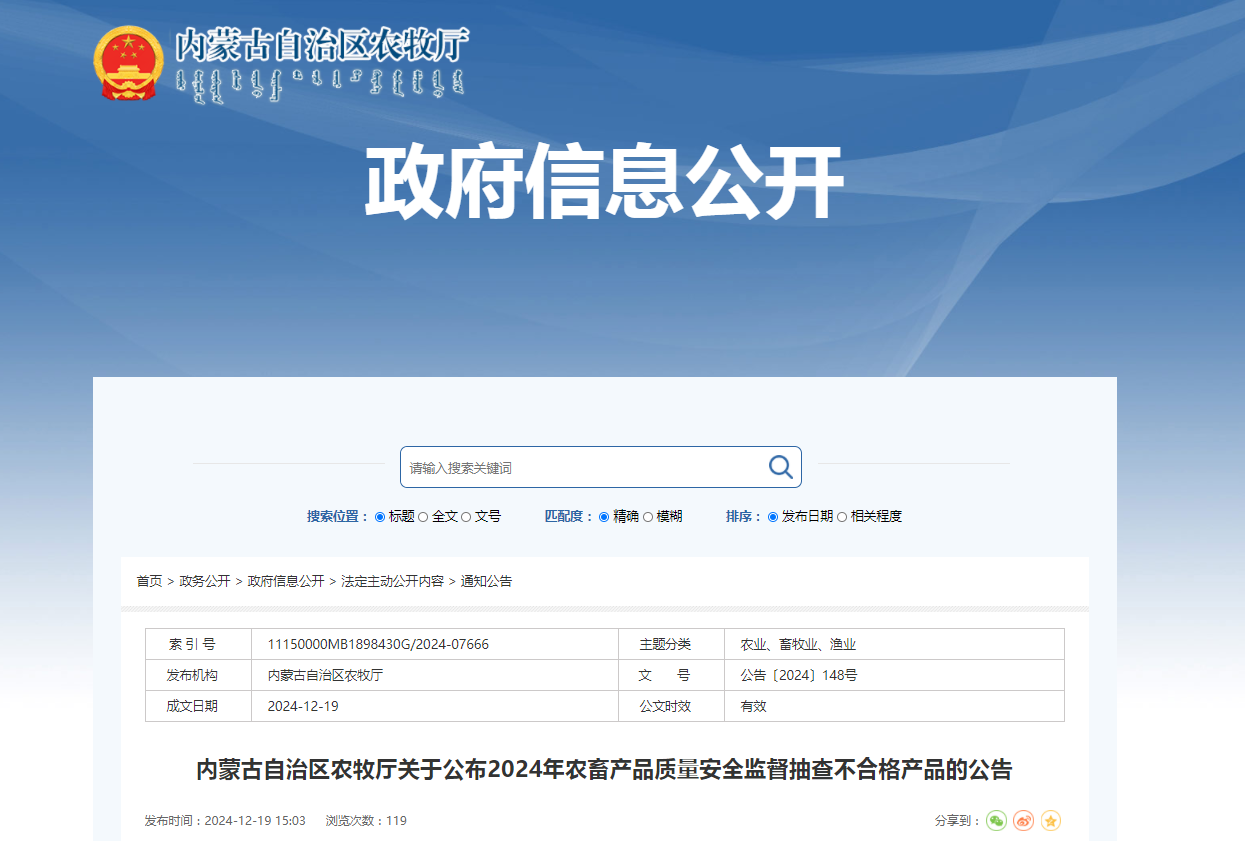The image size is (1245, 841).
Task: Select 文号 search position radio
Action: [466, 517]
